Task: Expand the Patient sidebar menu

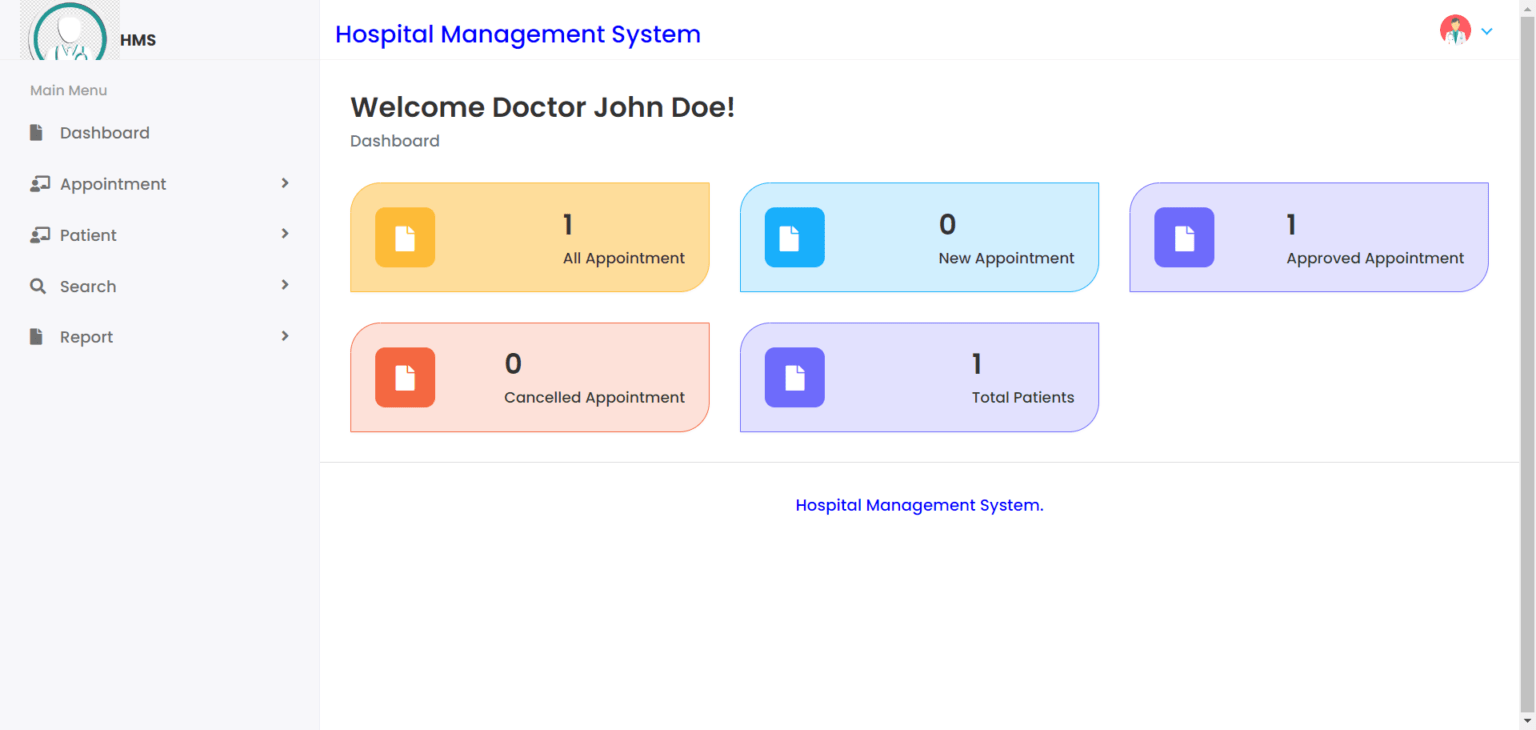Action: pyautogui.click(x=285, y=234)
